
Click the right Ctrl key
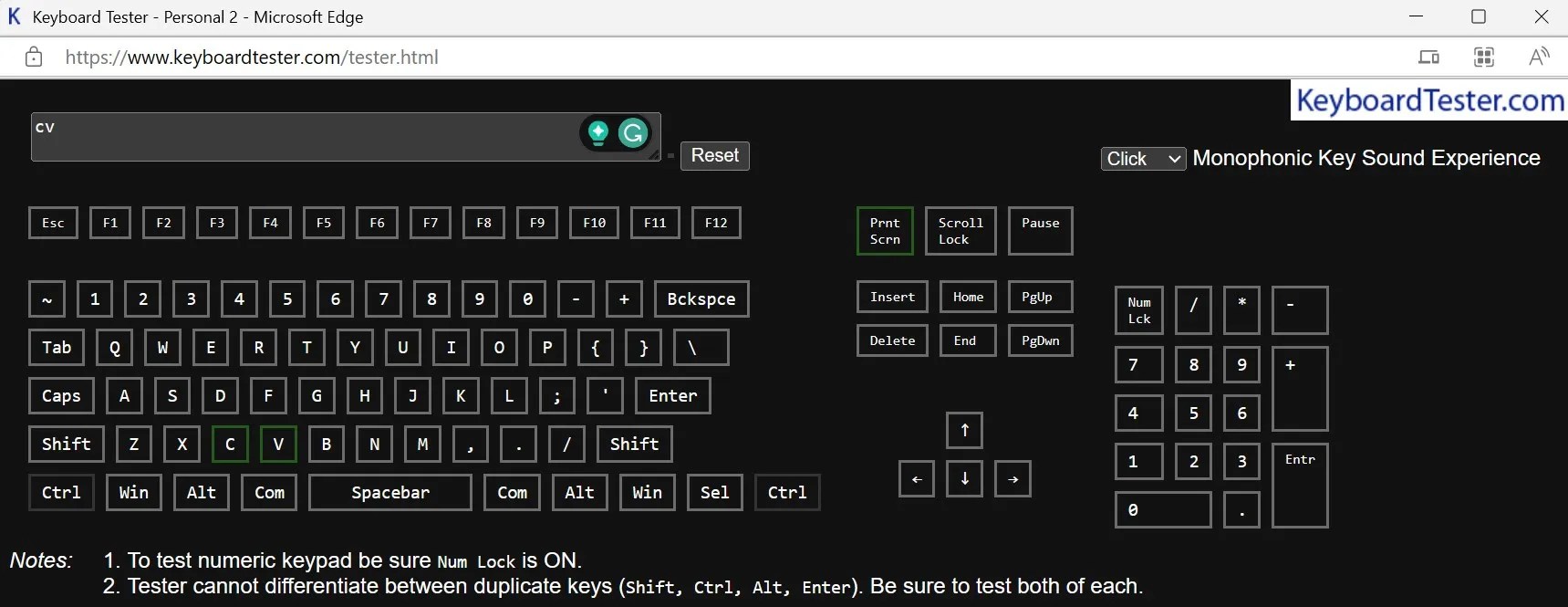[787, 493]
